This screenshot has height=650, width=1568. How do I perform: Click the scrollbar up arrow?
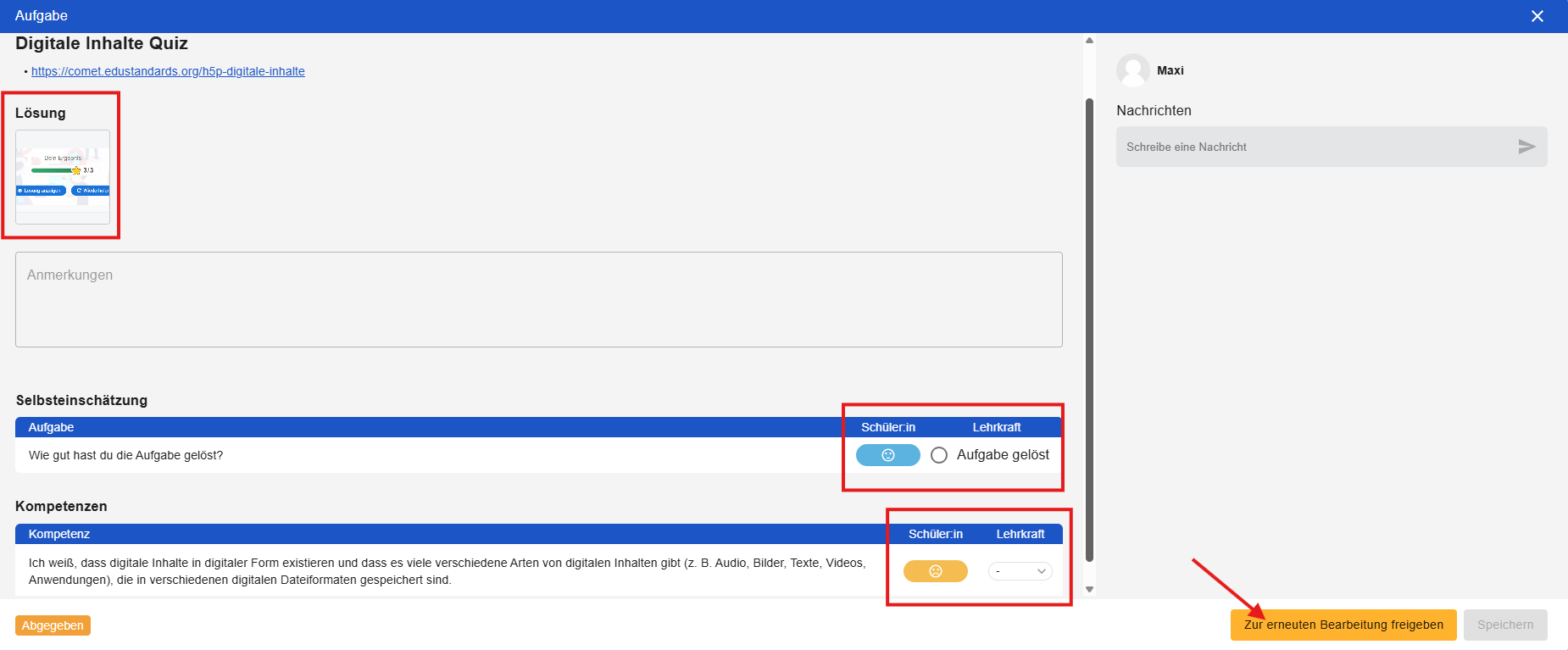[x=1089, y=41]
